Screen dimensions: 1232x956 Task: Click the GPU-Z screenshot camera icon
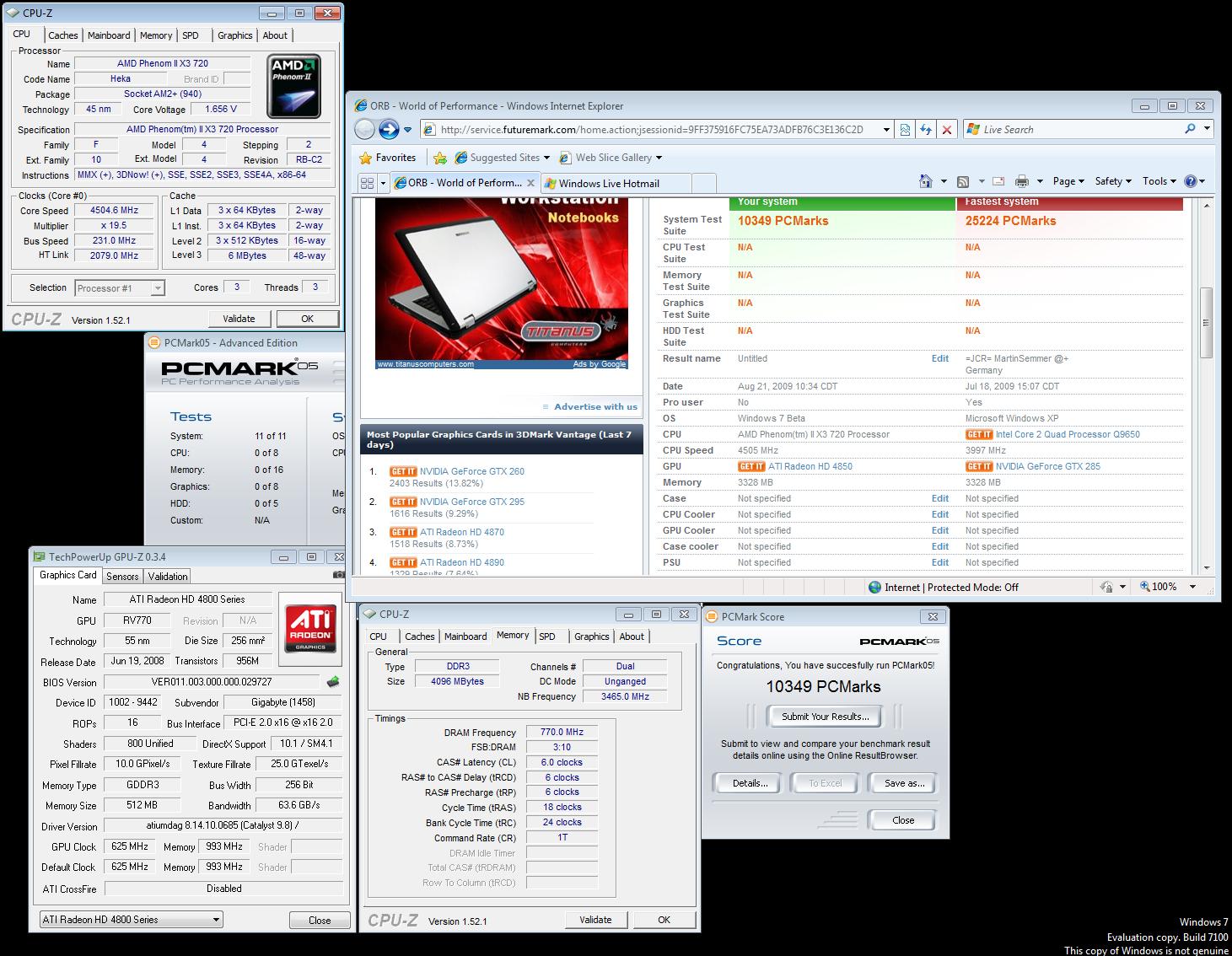point(338,575)
